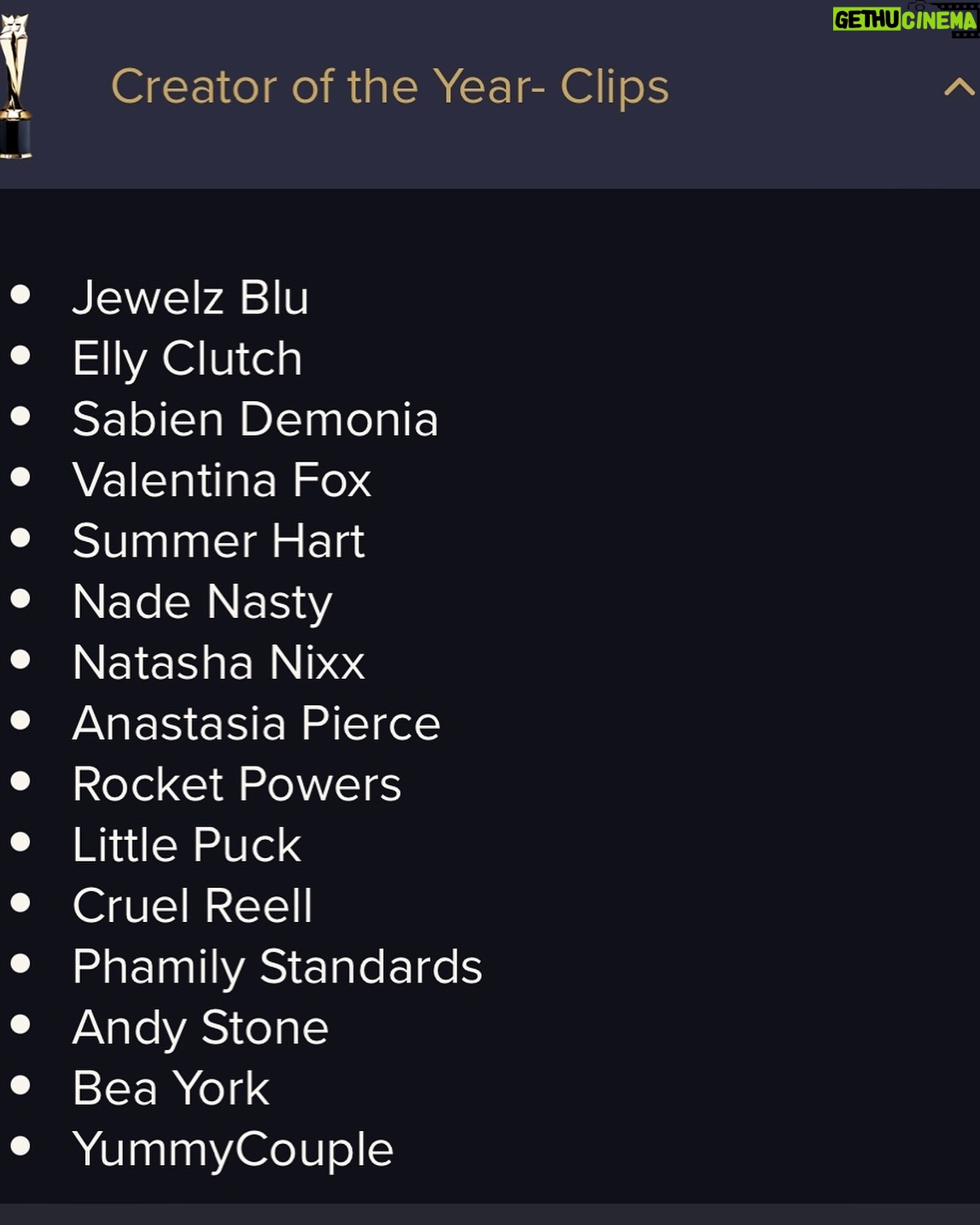The image size is (980, 1225).
Task: Click the bullet beside Jewelz Blu
Action: (20, 295)
